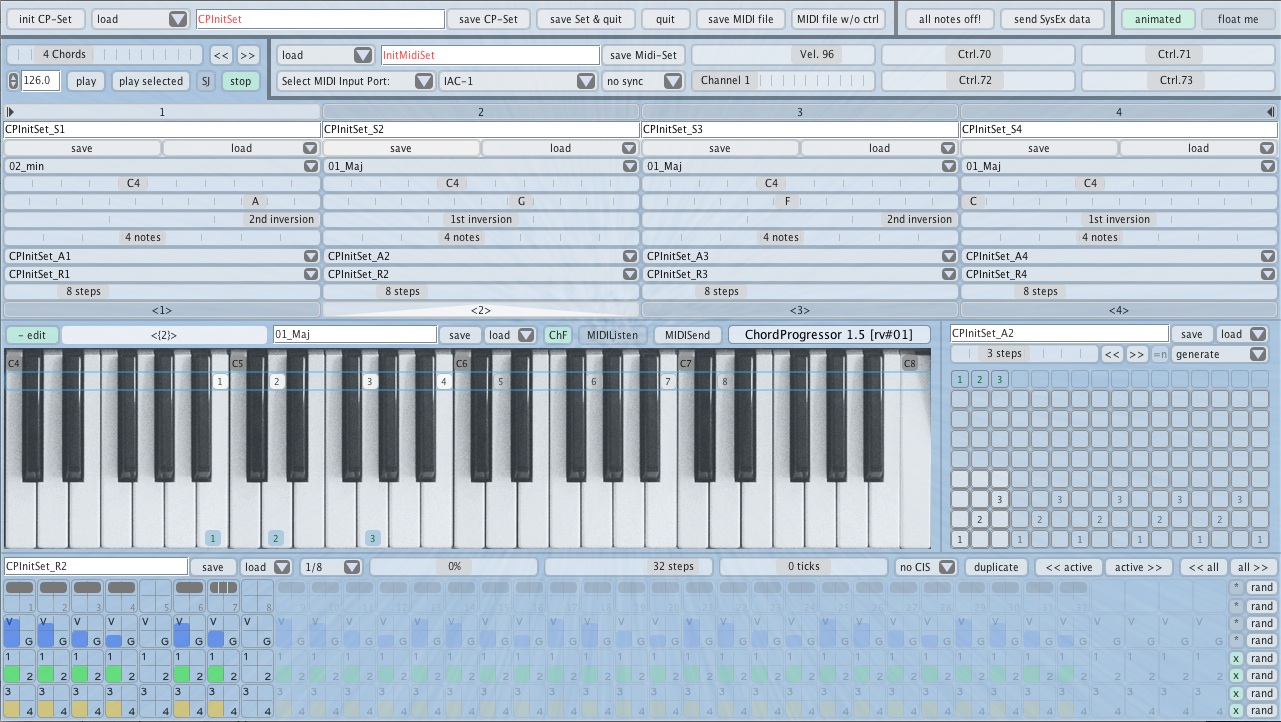This screenshot has height=722, width=1281.
Task: Click the duplicate button
Action: click(x=996, y=566)
